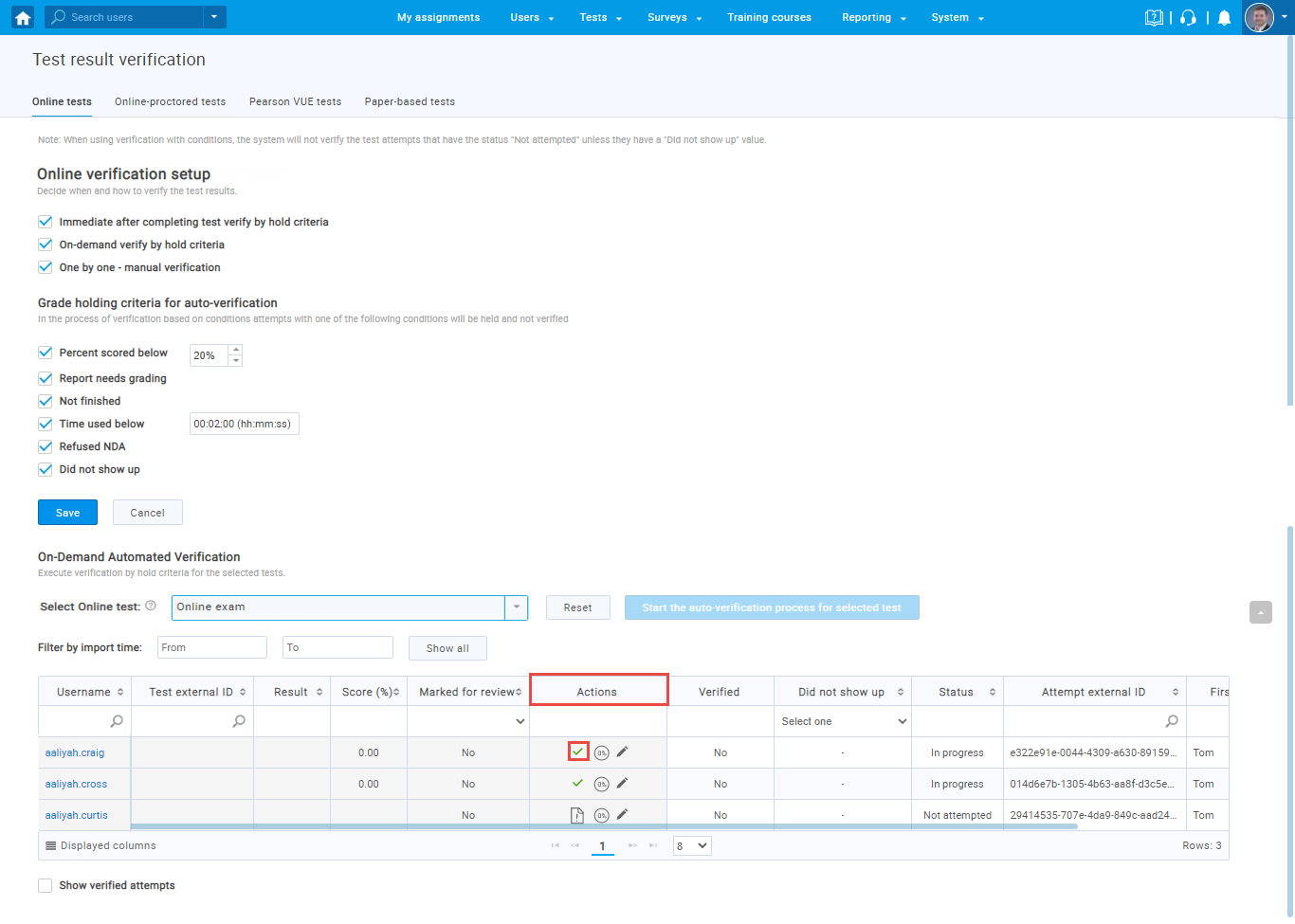
Task: Click percent score icon for aaliyah.craig
Action: pos(601,752)
